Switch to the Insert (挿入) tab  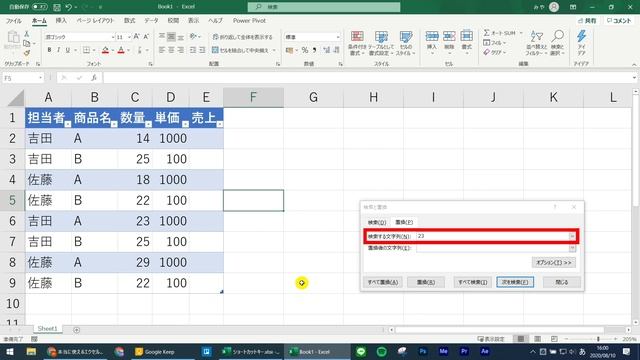click(x=61, y=20)
